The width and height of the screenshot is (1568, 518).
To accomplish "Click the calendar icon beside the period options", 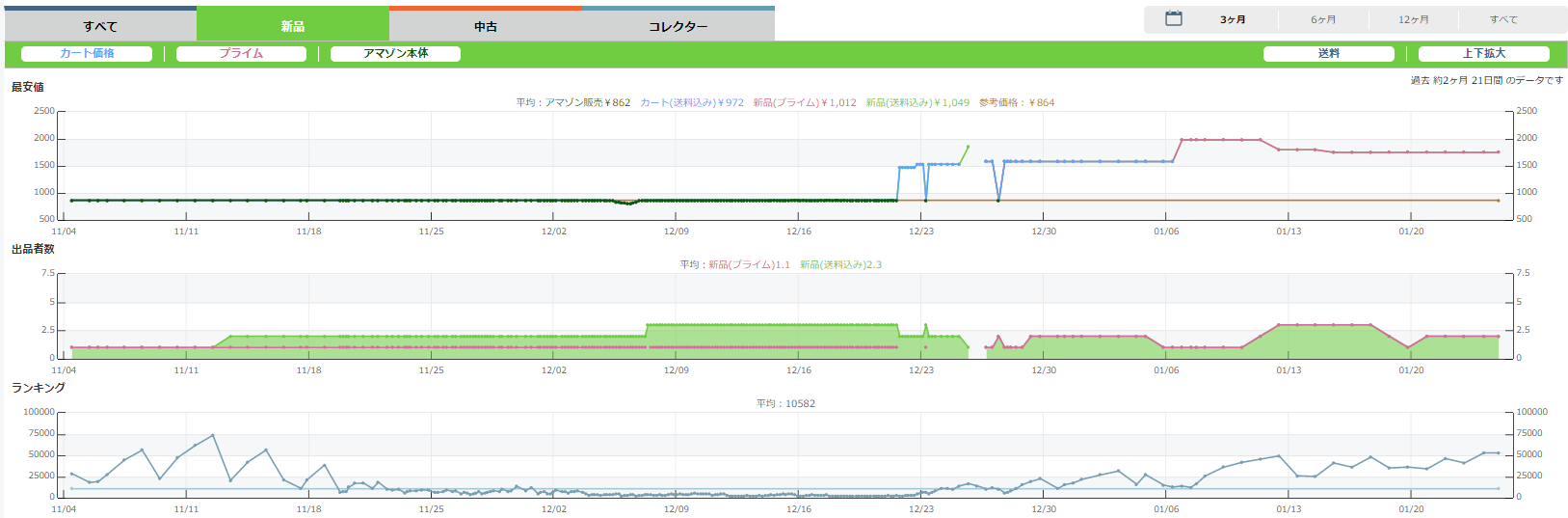I will 1173,18.
